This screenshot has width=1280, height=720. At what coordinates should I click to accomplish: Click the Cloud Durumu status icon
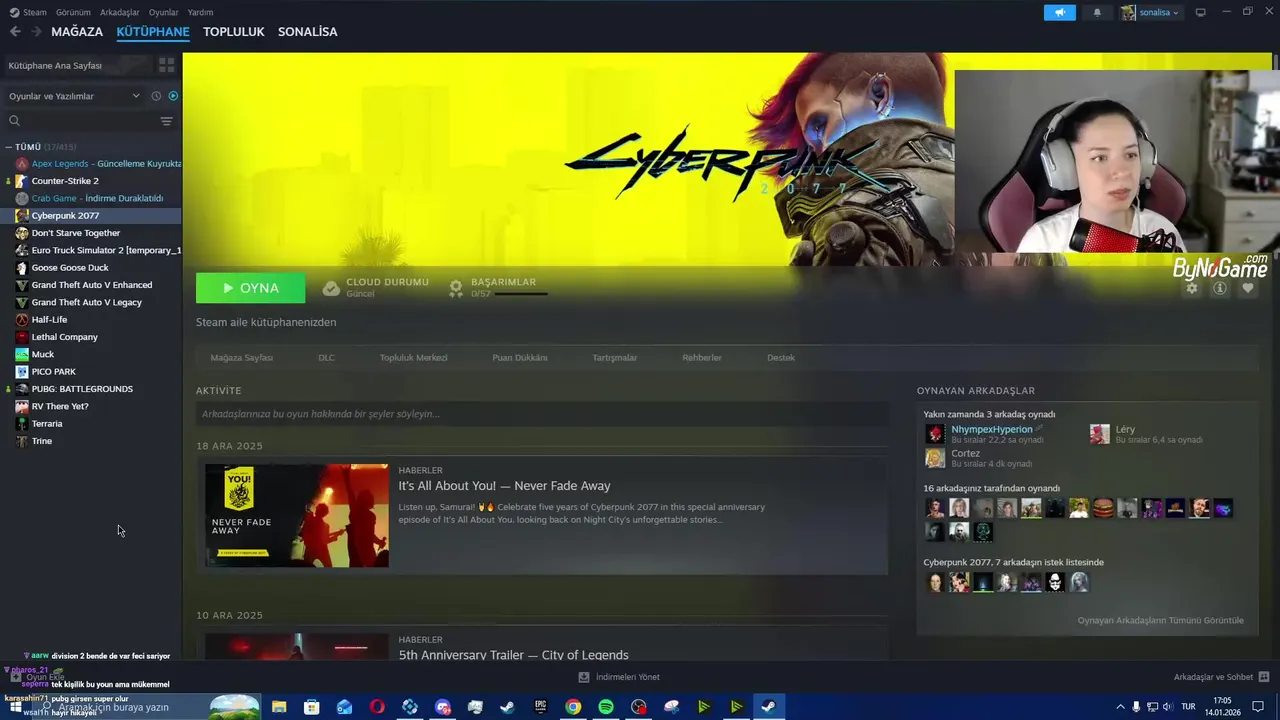[331, 288]
